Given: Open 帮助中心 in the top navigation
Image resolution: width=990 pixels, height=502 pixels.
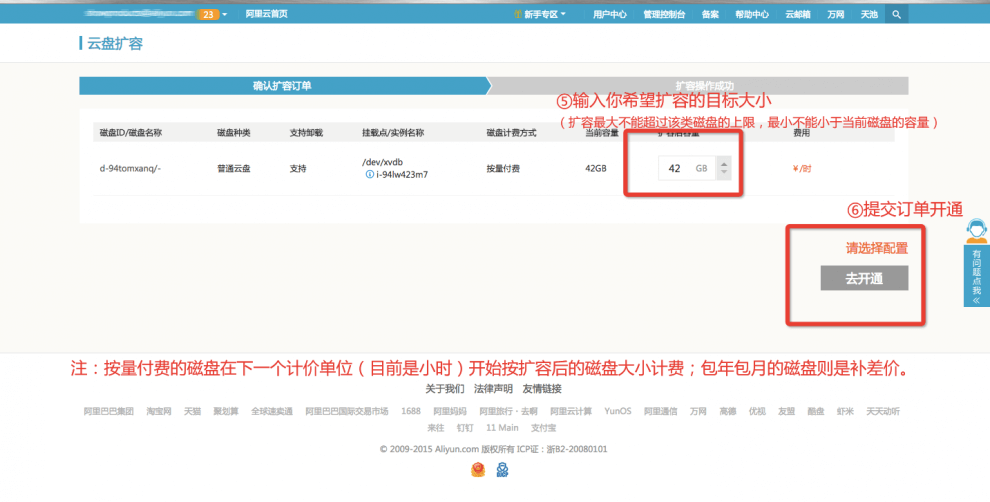Looking at the screenshot, I should (752, 15).
